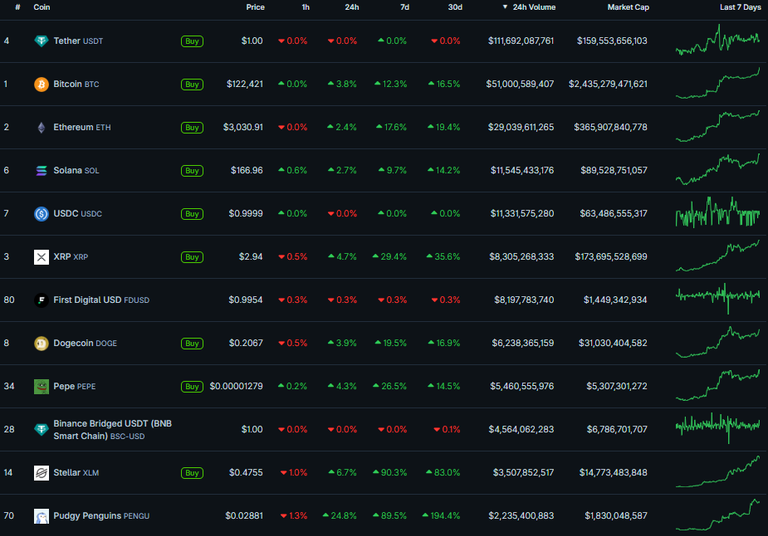
Task: View Tether 7-day sparkline chart
Action: [x=718, y=39]
